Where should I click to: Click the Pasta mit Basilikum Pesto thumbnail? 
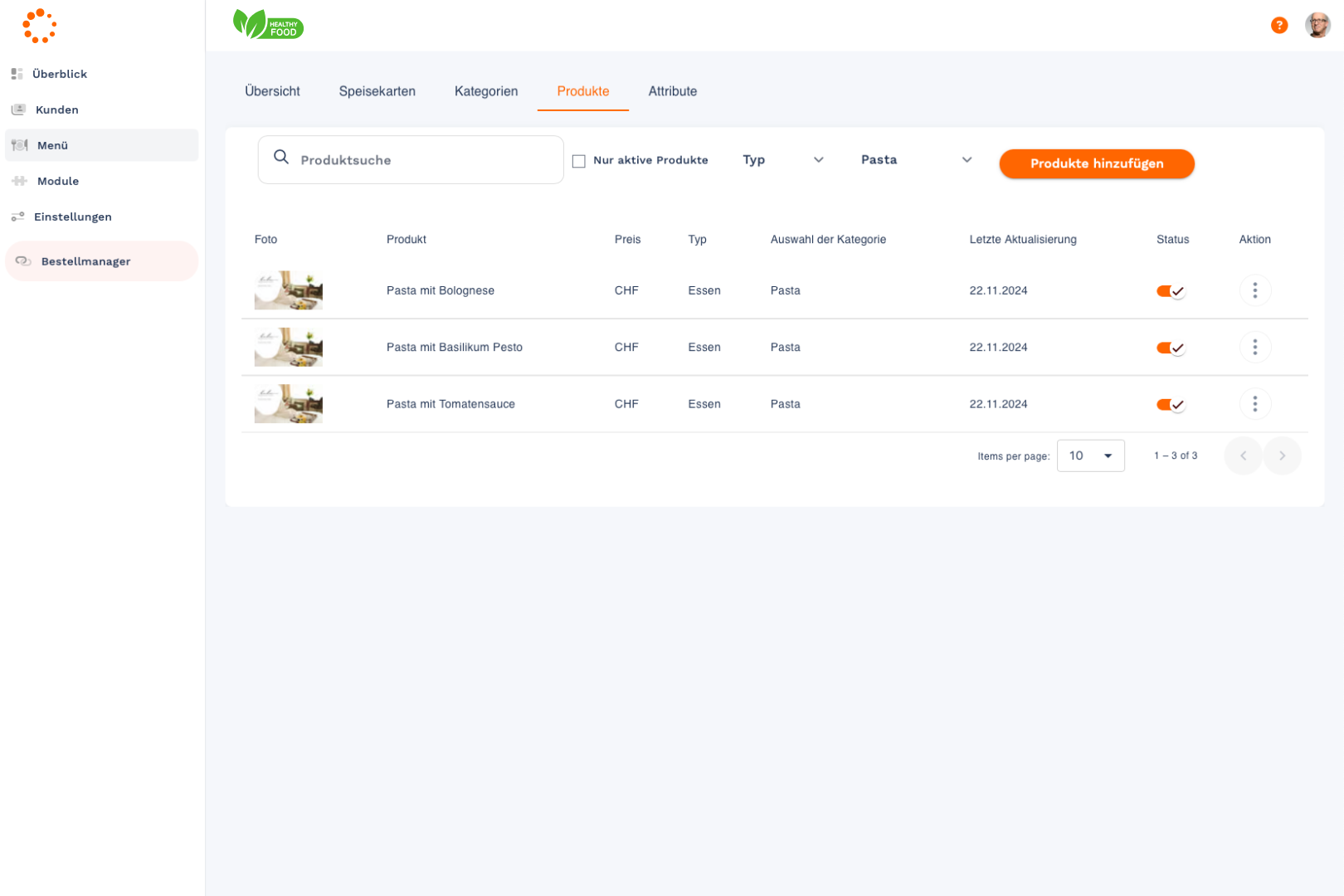tap(288, 347)
